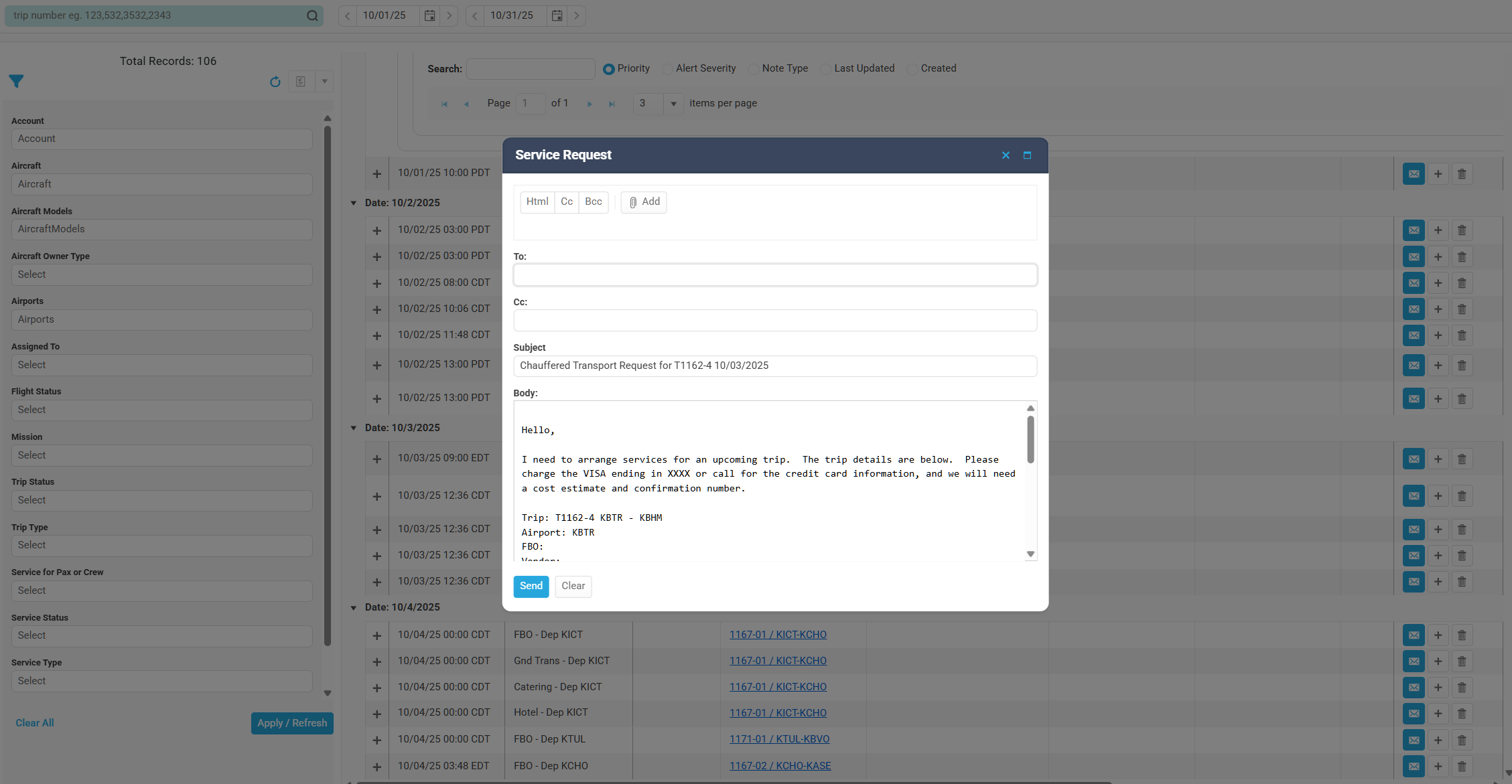Image resolution: width=1512 pixels, height=784 pixels.
Task: Click plus icon for Catering - Dep KICT row
Action: click(1438, 688)
